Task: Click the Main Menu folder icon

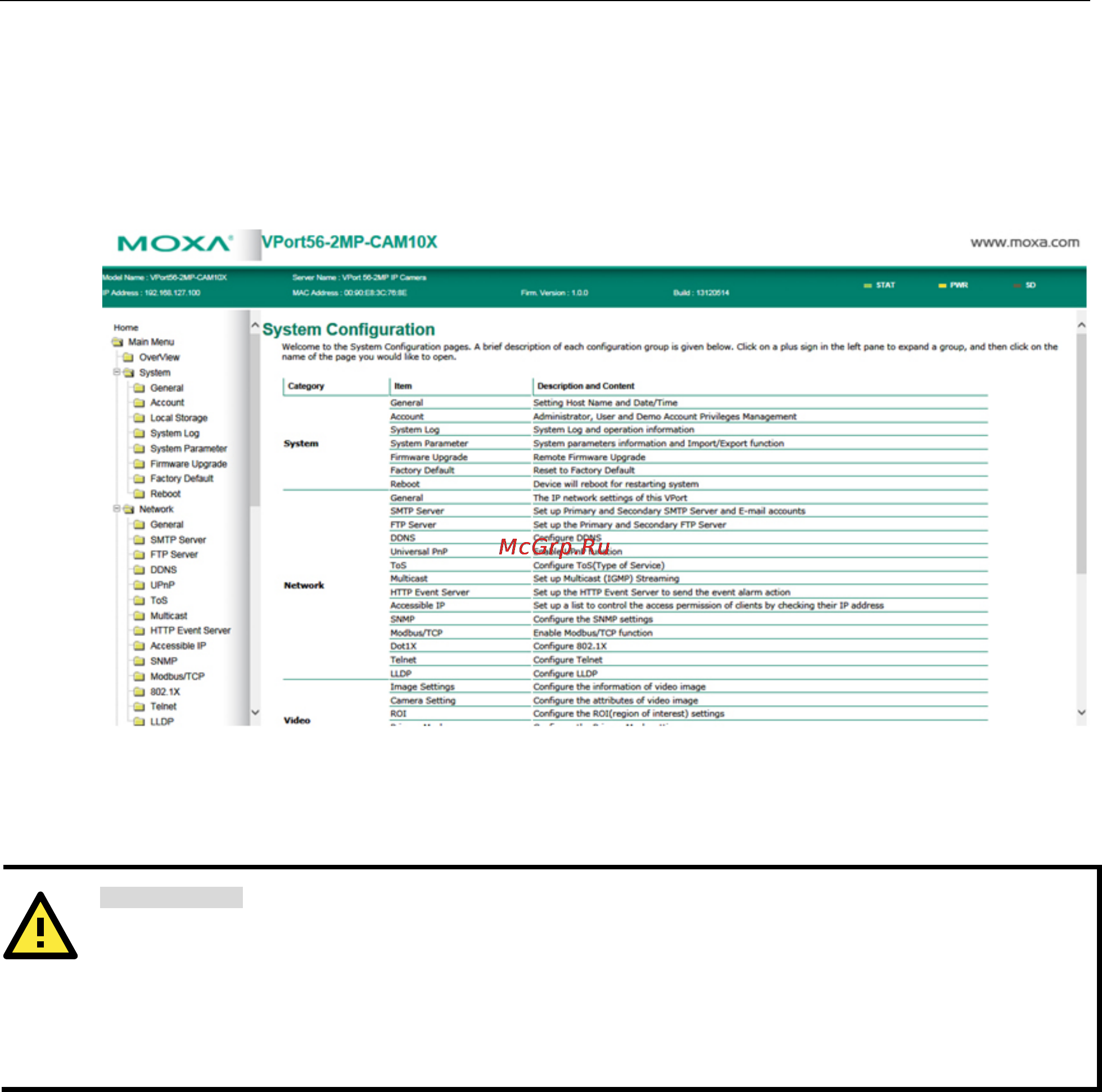Action: (x=118, y=342)
